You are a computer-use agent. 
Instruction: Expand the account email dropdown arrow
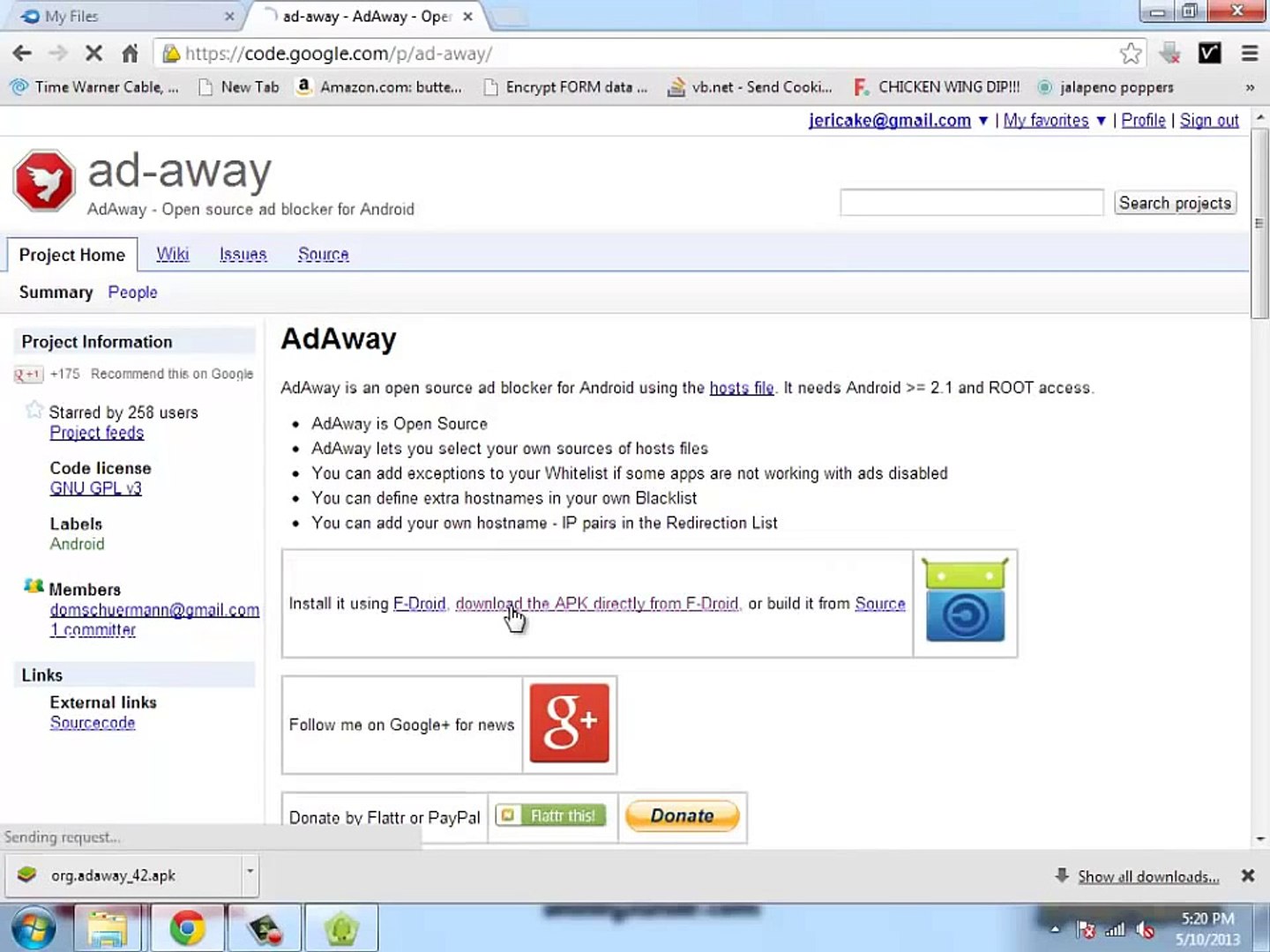pos(983,121)
